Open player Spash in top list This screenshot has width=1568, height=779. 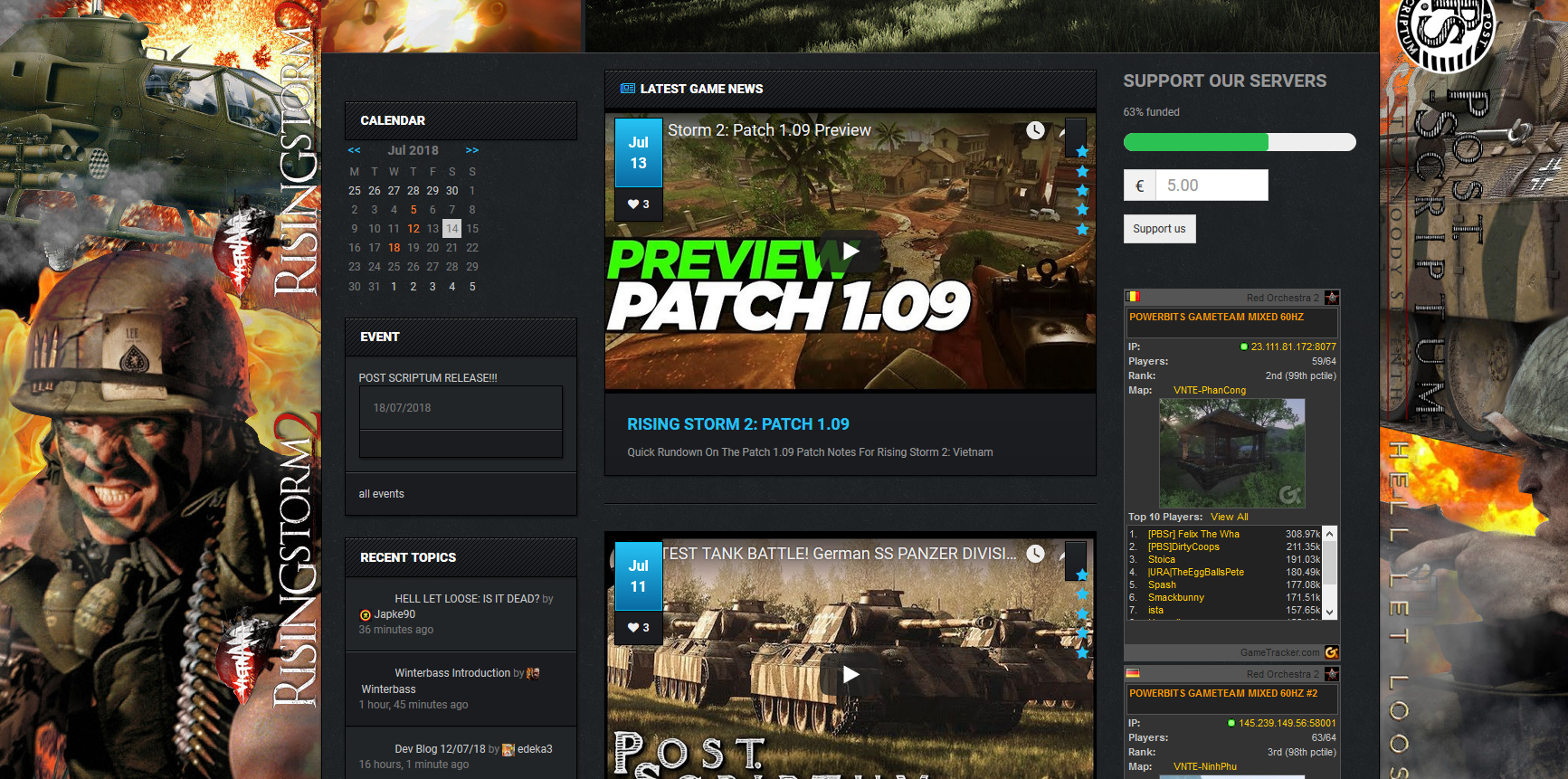coord(1162,585)
